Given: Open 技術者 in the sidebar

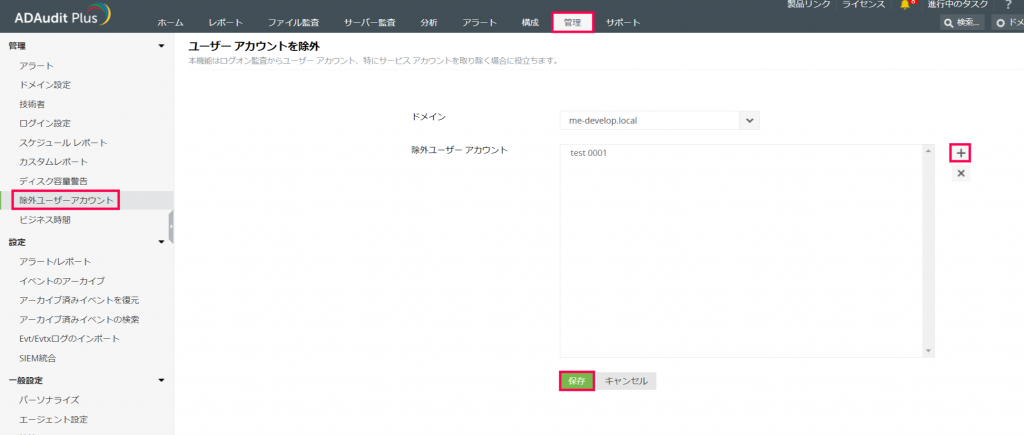Looking at the screenshot, I should click(x=32, y=104).
